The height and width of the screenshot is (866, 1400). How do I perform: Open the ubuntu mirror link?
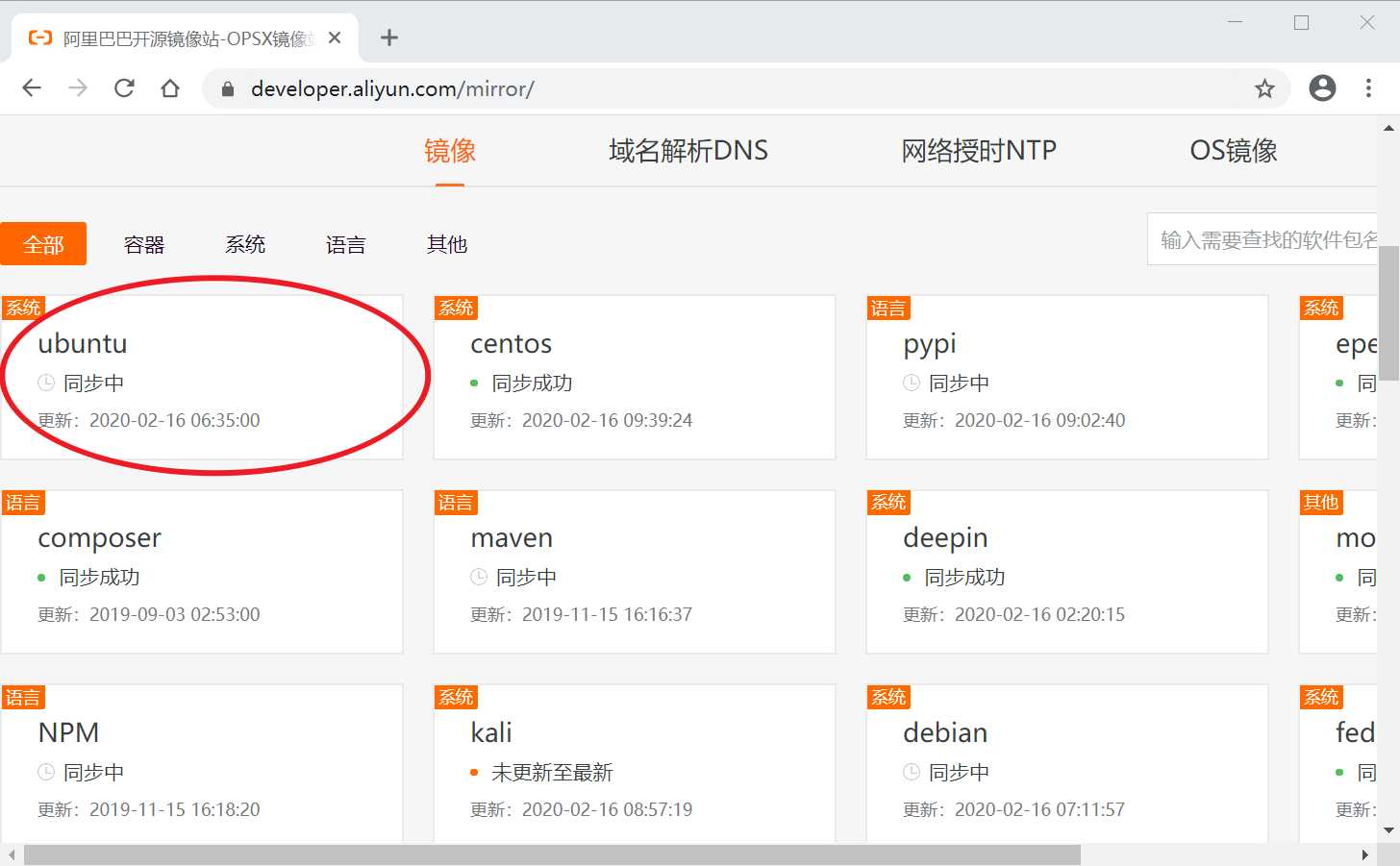(83, 343)
